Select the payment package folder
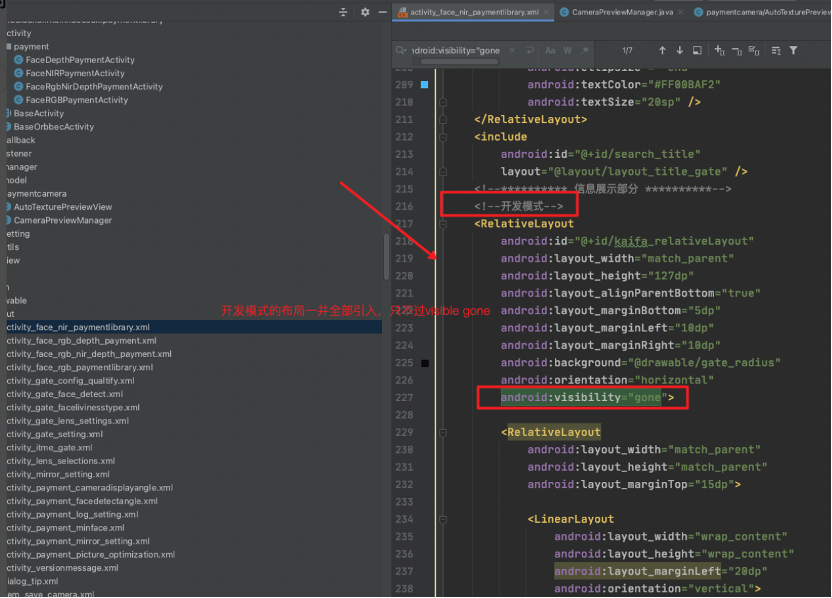This screenshot has width=832, height=598. (31, 47)
